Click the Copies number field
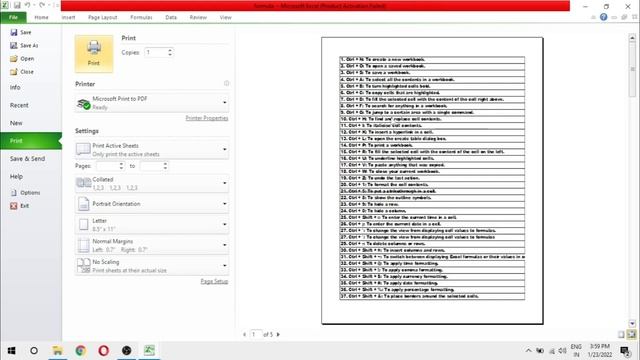640x360 pixels. [x=156, y=52]
